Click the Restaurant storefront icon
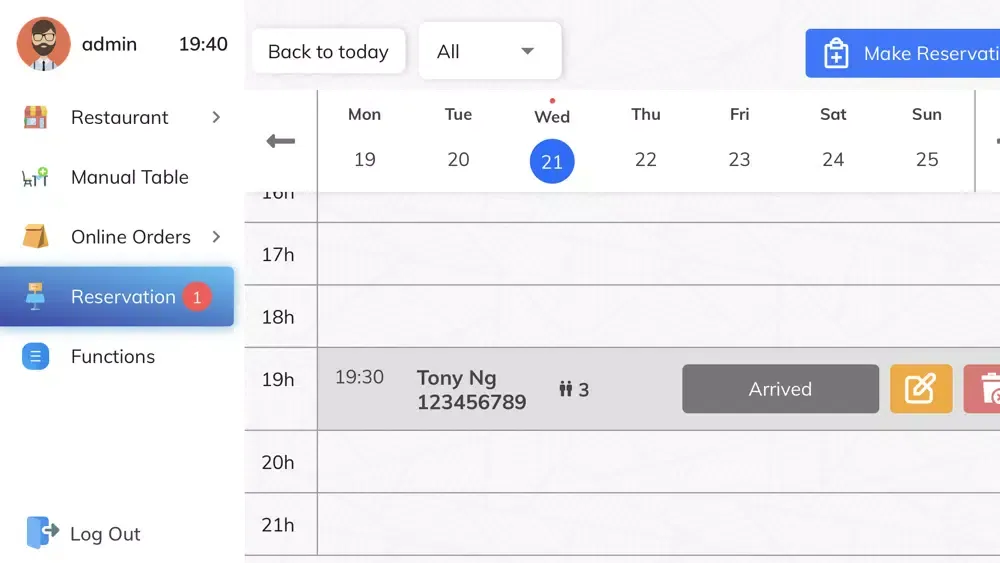1000x563 pixels. (x=36, y=117)
